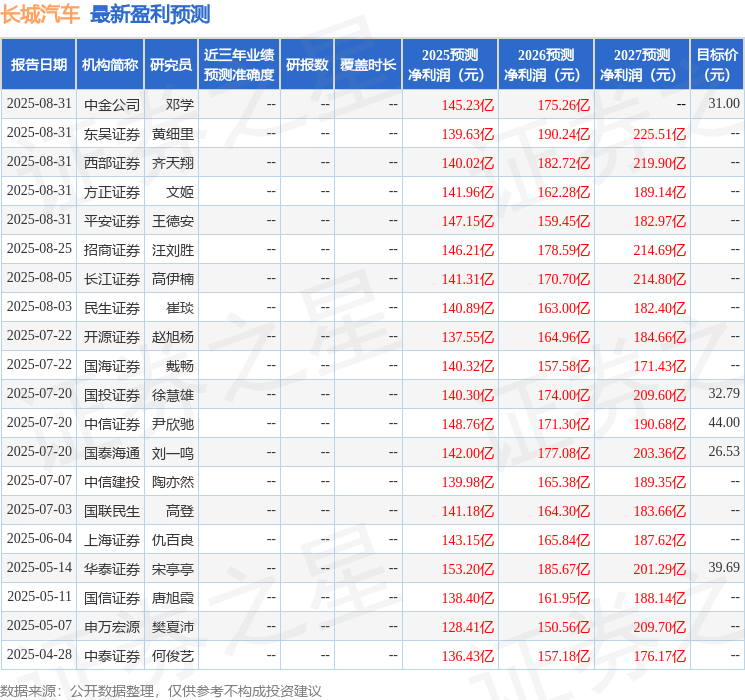The image size is (745, 700).
Task: Click the 2025预测净利润 column header
Action: point(450,64)
